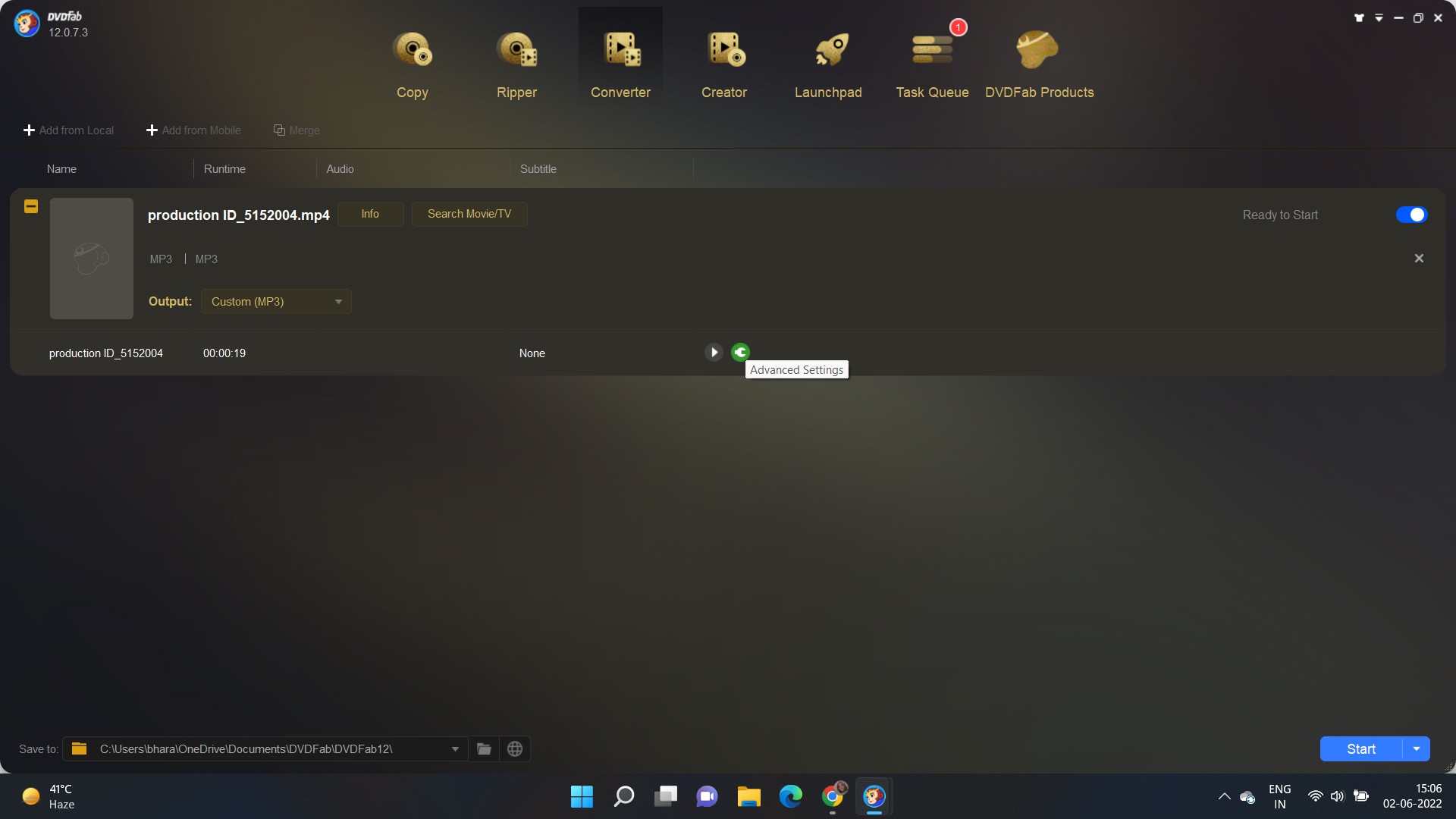Open the Custom (MP3) output dropdown
Image resolution: width=1456 pixels, height=819 pixels.
tap(275, 301)
